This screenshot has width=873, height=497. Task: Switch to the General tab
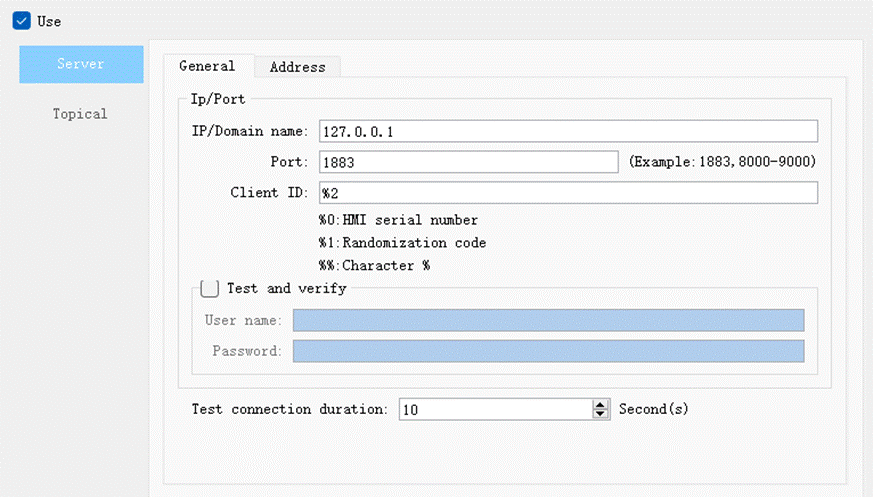pyautogui.click(x=207, y=66)
